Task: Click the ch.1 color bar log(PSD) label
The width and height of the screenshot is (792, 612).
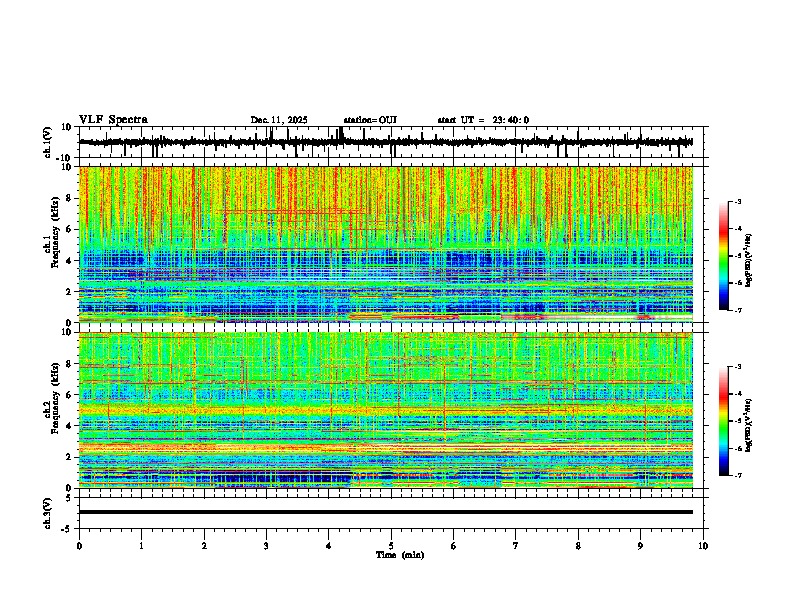Action: [x=749, y=260]
